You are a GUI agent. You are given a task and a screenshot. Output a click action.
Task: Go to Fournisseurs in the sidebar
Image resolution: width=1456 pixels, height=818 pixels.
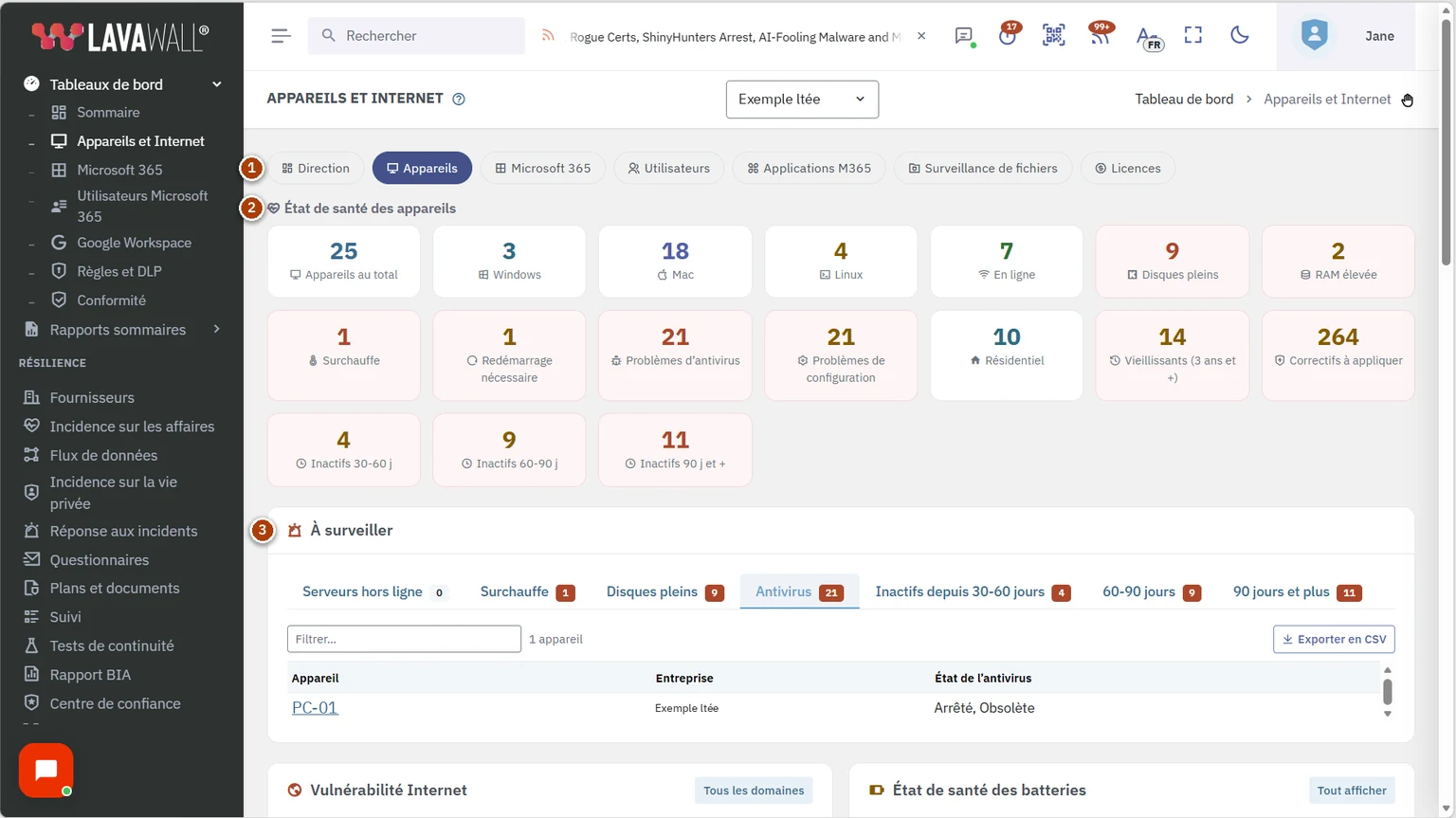coord(92,397)
